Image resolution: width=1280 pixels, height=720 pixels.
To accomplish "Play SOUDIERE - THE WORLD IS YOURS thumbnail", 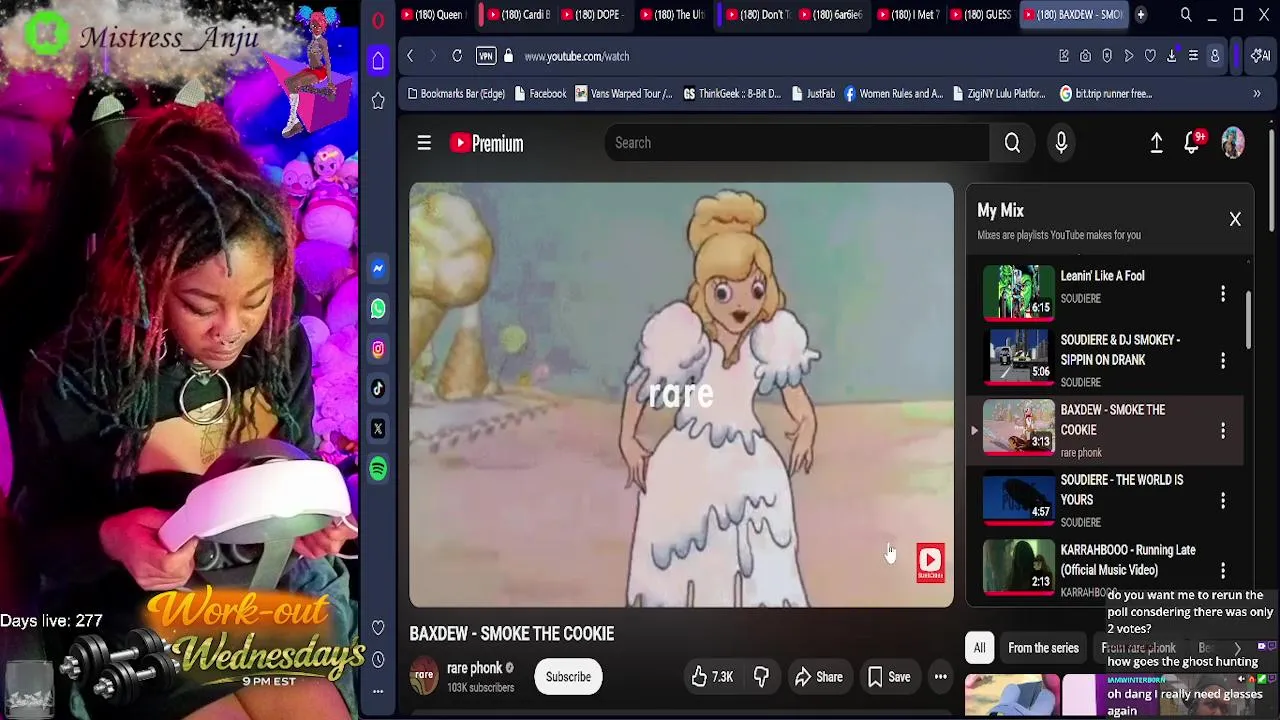I will [x=1018, y=497].
